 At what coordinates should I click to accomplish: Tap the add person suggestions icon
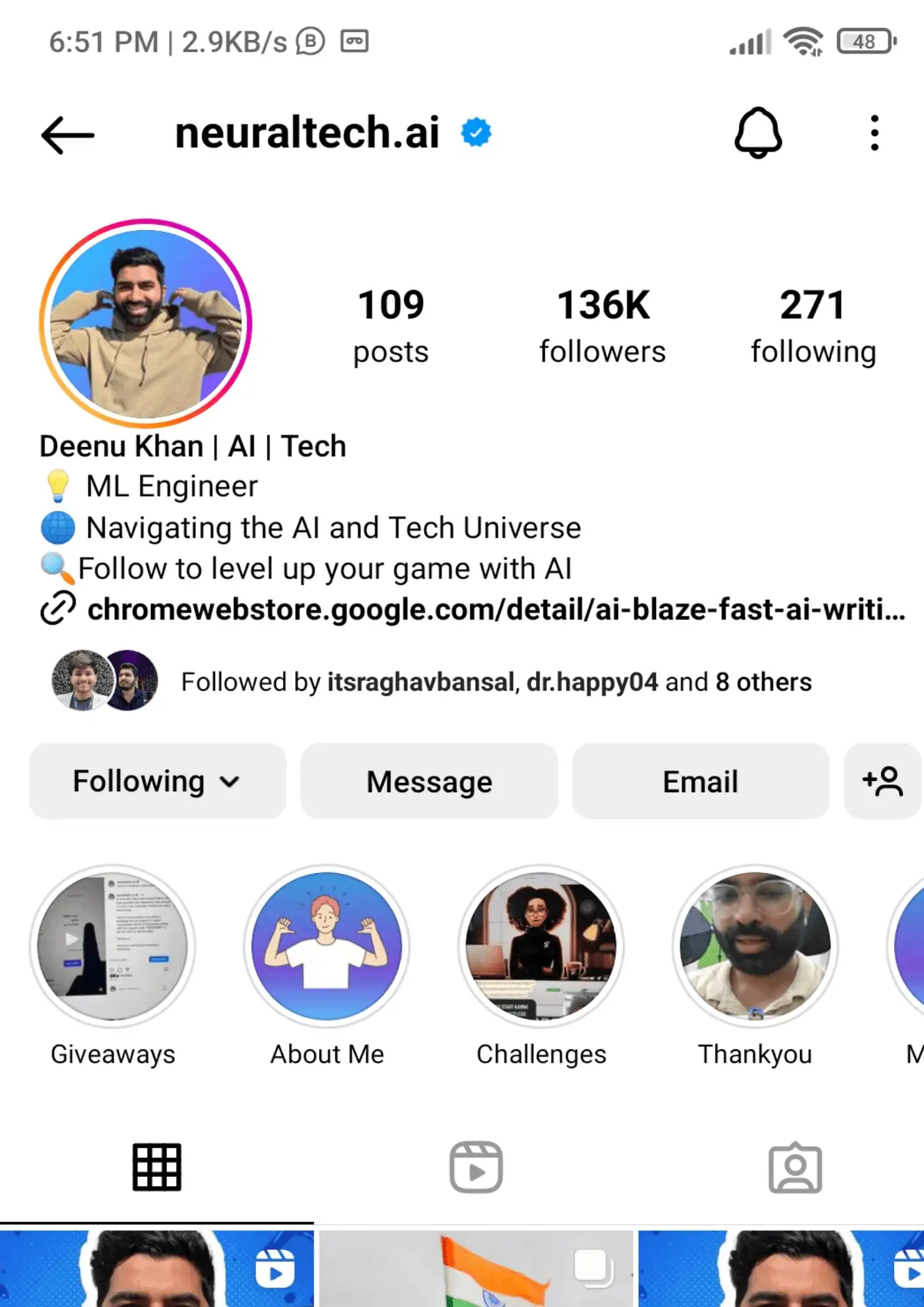tap(882, 781)
